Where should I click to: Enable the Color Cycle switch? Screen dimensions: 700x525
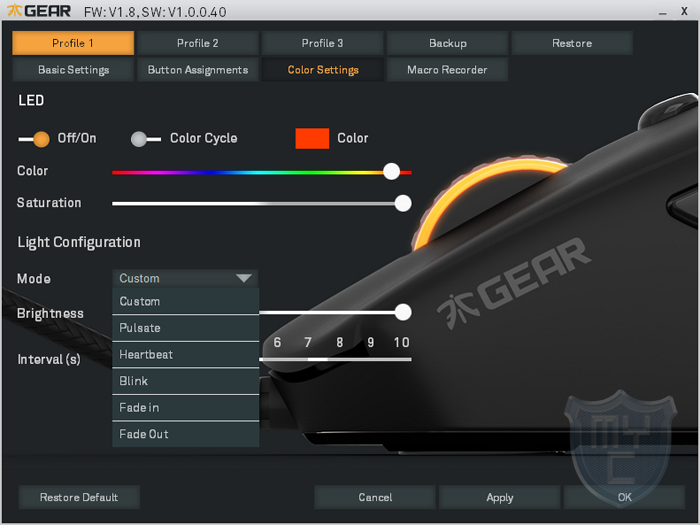pyautogui.click(x=146, y=139)
